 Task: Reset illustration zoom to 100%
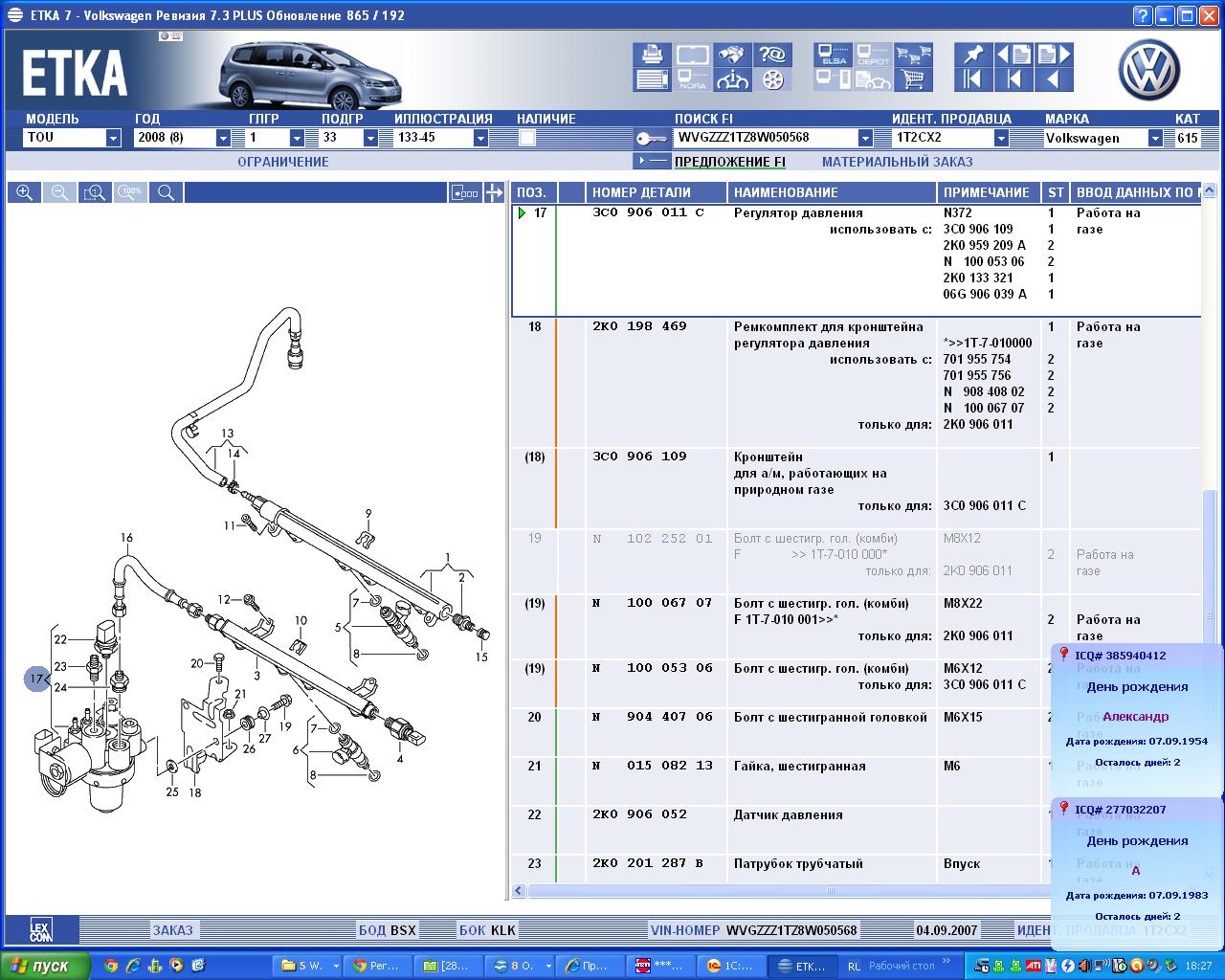[130, 192]
